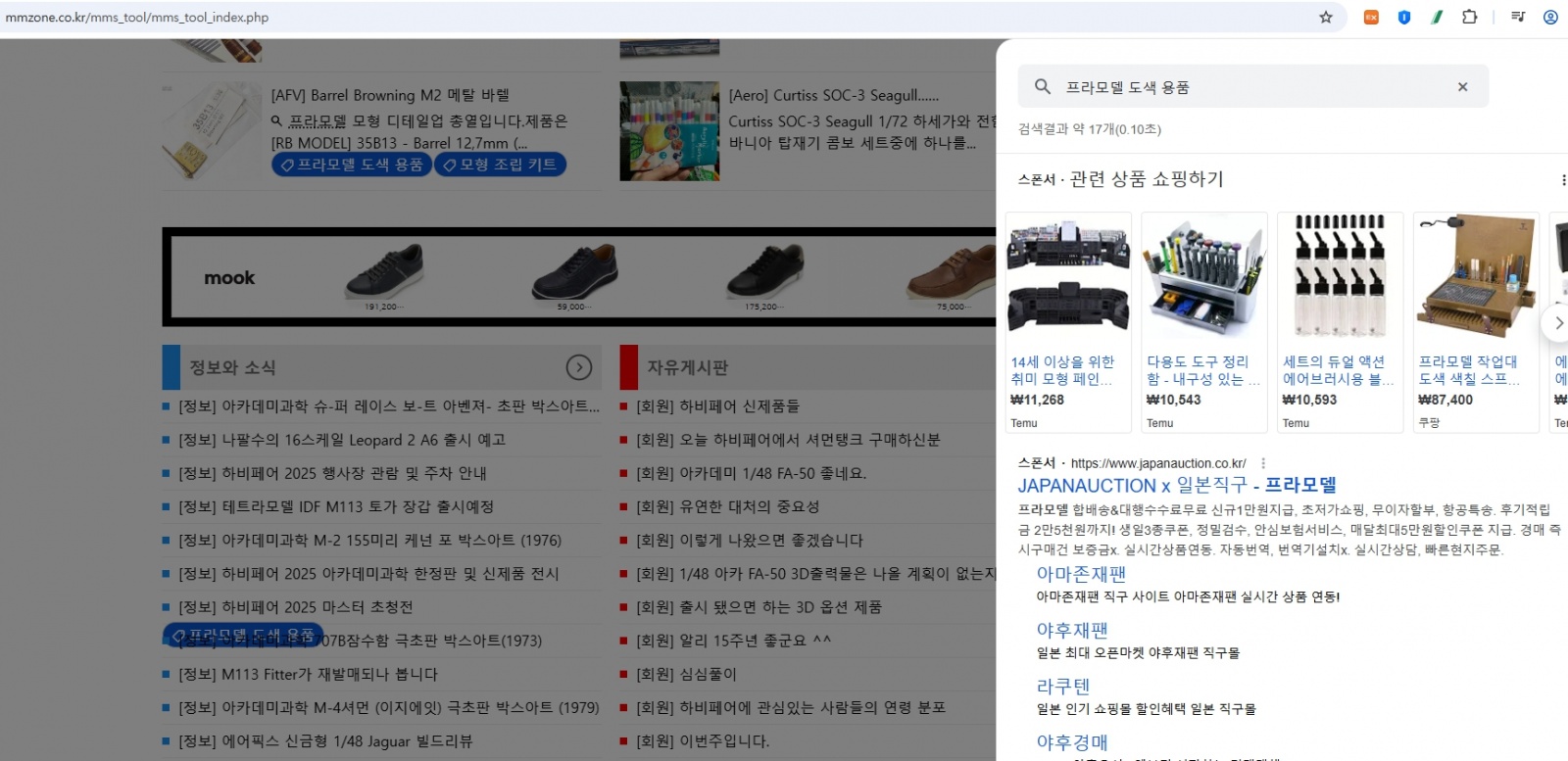Viewport: 1568px width, 761px height.
Task: Click the green slash extension icon
Action: pos(1436,17)
